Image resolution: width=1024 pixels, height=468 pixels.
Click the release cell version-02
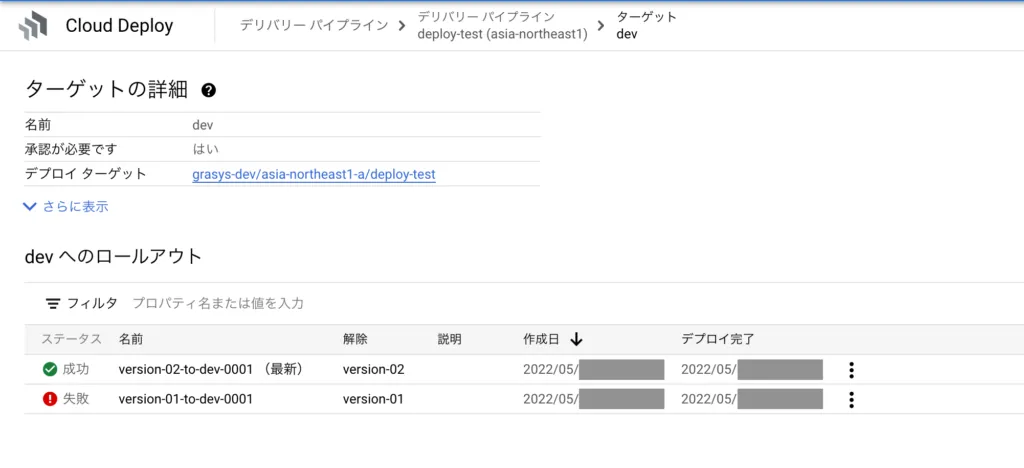(x=374, y=369)
